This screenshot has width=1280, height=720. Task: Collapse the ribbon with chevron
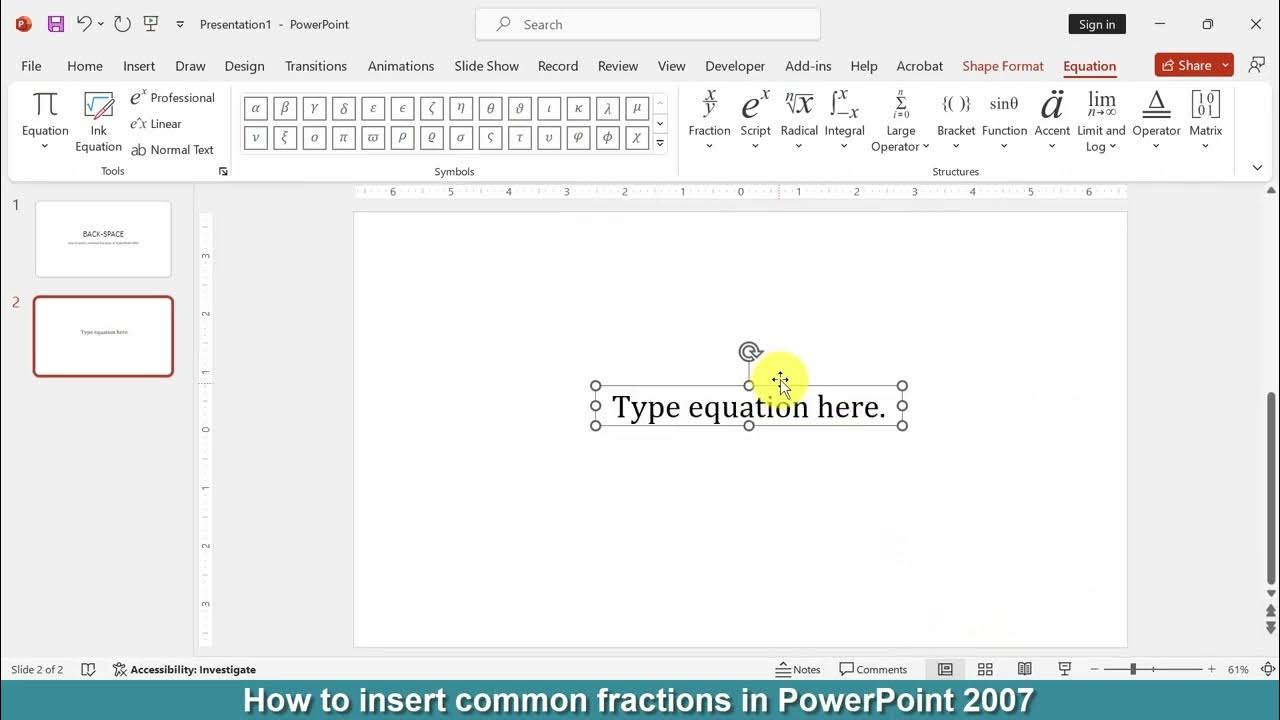[1257, 168]
